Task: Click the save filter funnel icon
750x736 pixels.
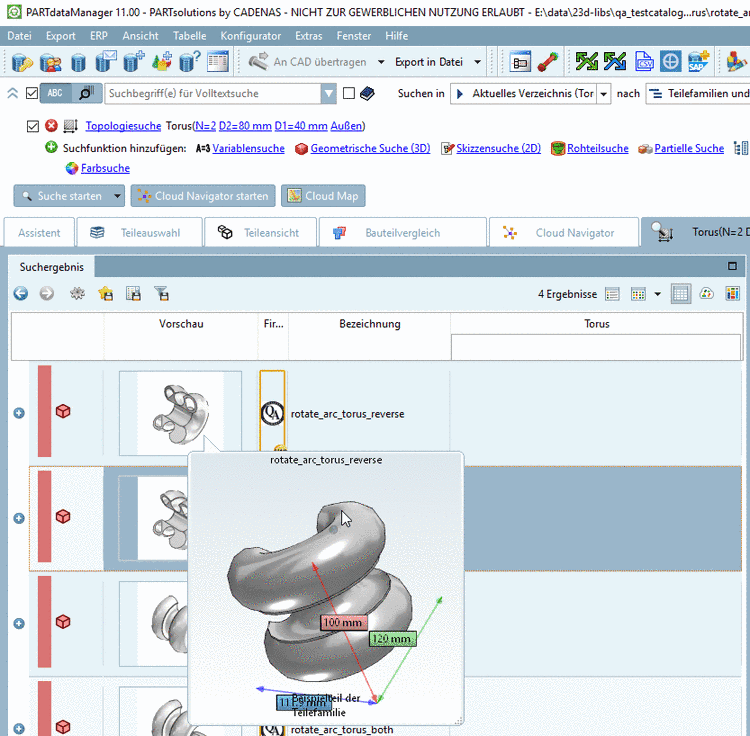Action: (161, 294)
